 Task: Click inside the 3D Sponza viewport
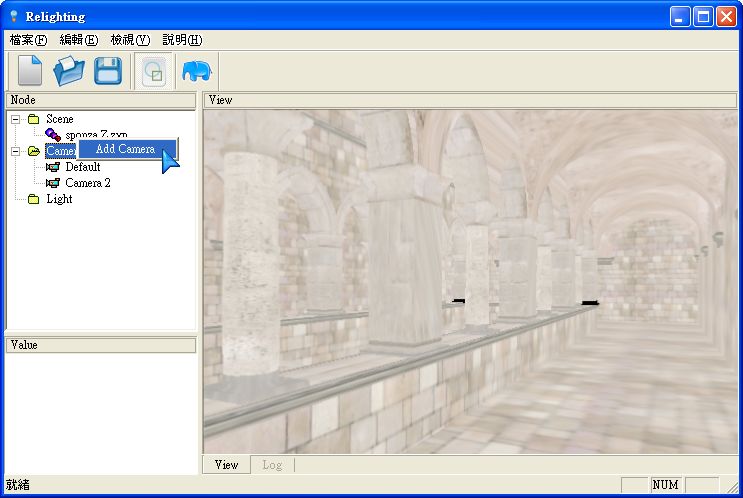click(471, 282)
